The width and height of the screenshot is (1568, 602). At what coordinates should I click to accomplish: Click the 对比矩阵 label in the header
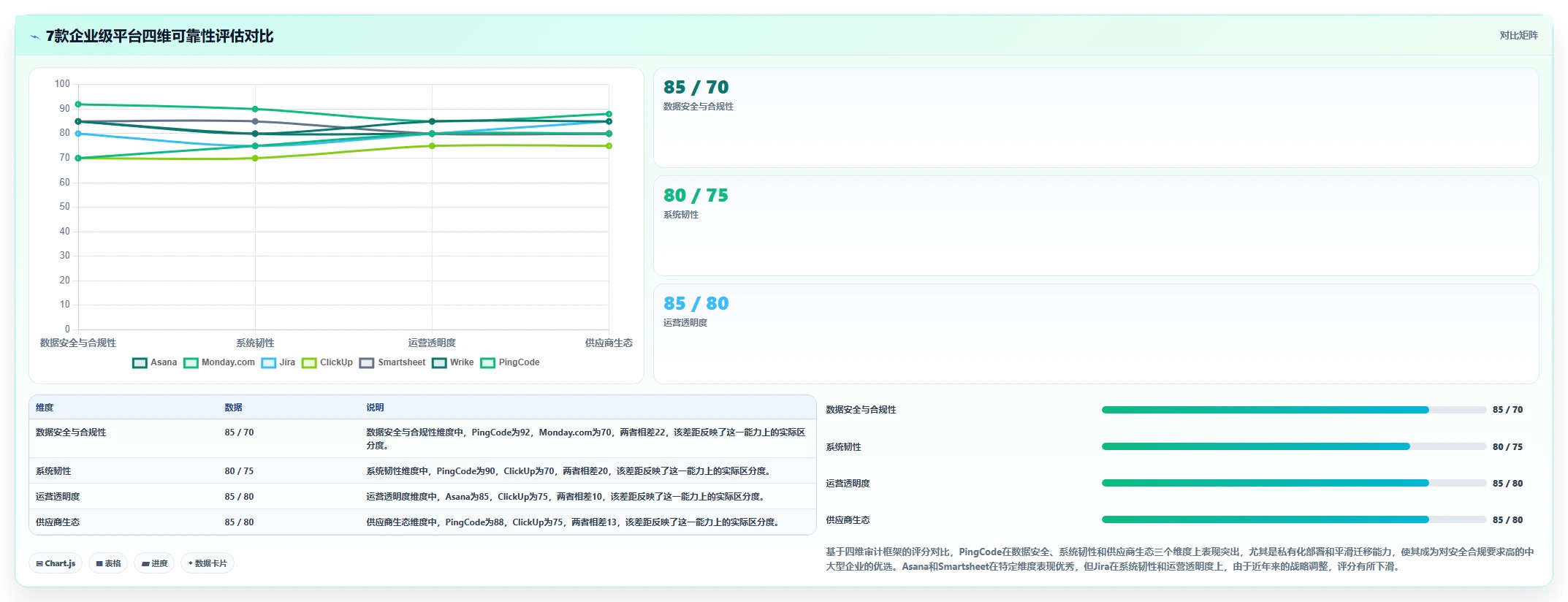[1518, 35]
